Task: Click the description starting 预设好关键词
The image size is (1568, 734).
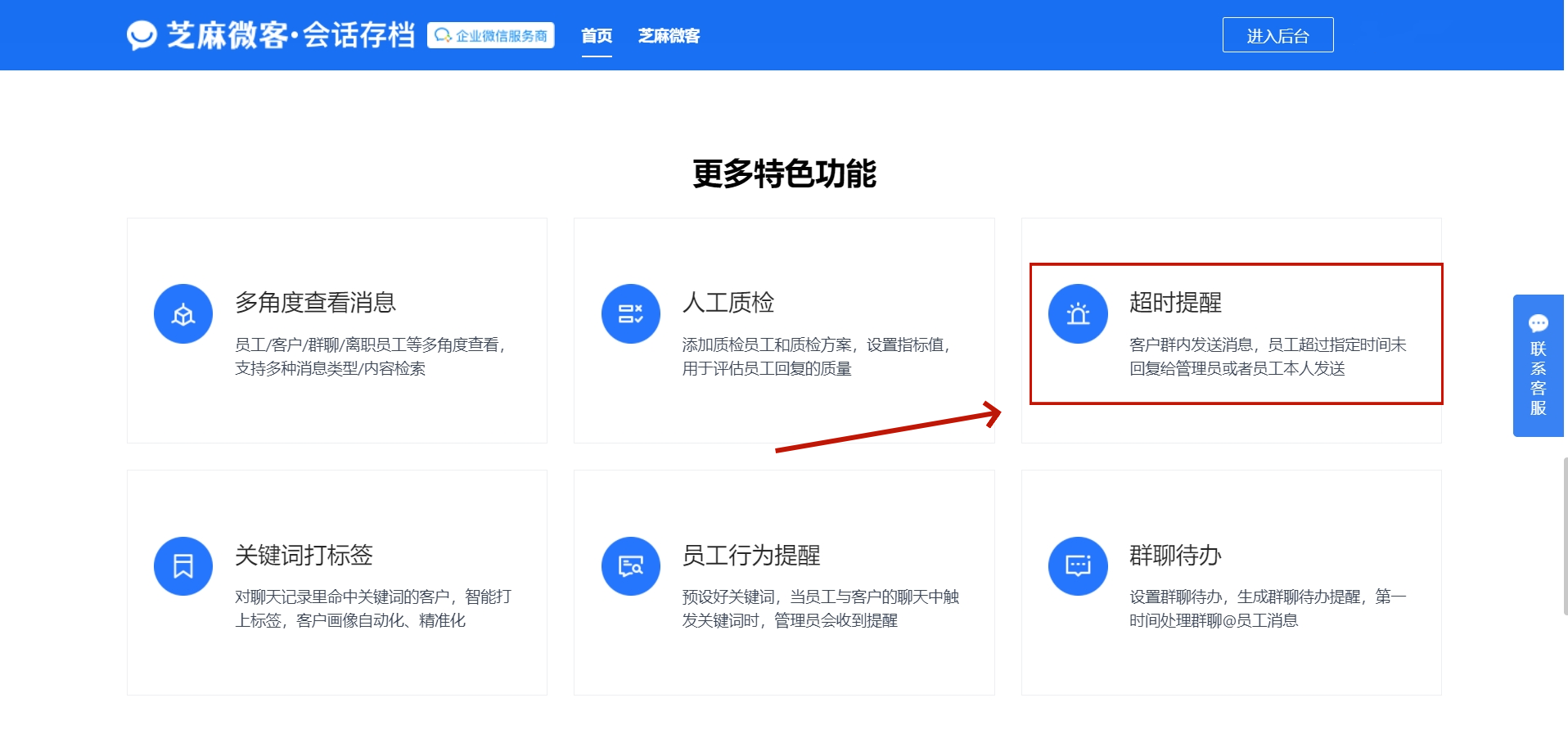Action: (x=821, y=609)
